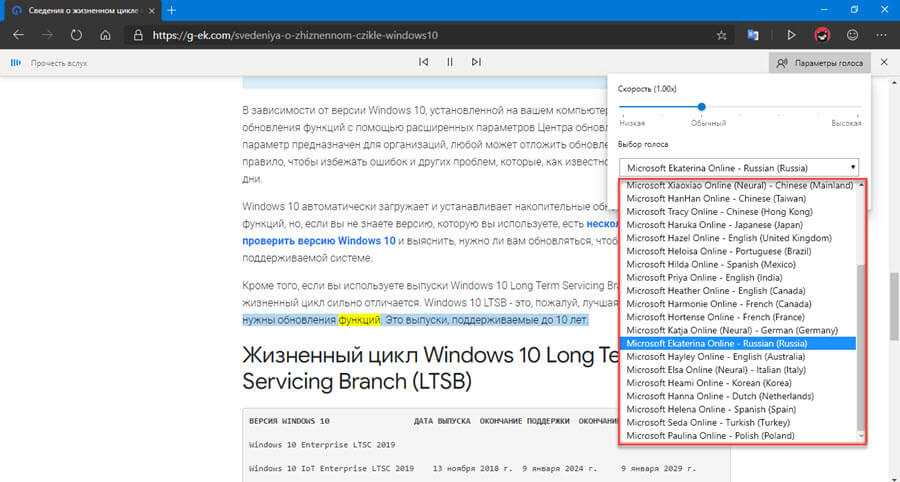Screen dimensions: 900x482
Task: Choose Microsoft Hortense Online French (France)
Action: (x=738, y=317)
